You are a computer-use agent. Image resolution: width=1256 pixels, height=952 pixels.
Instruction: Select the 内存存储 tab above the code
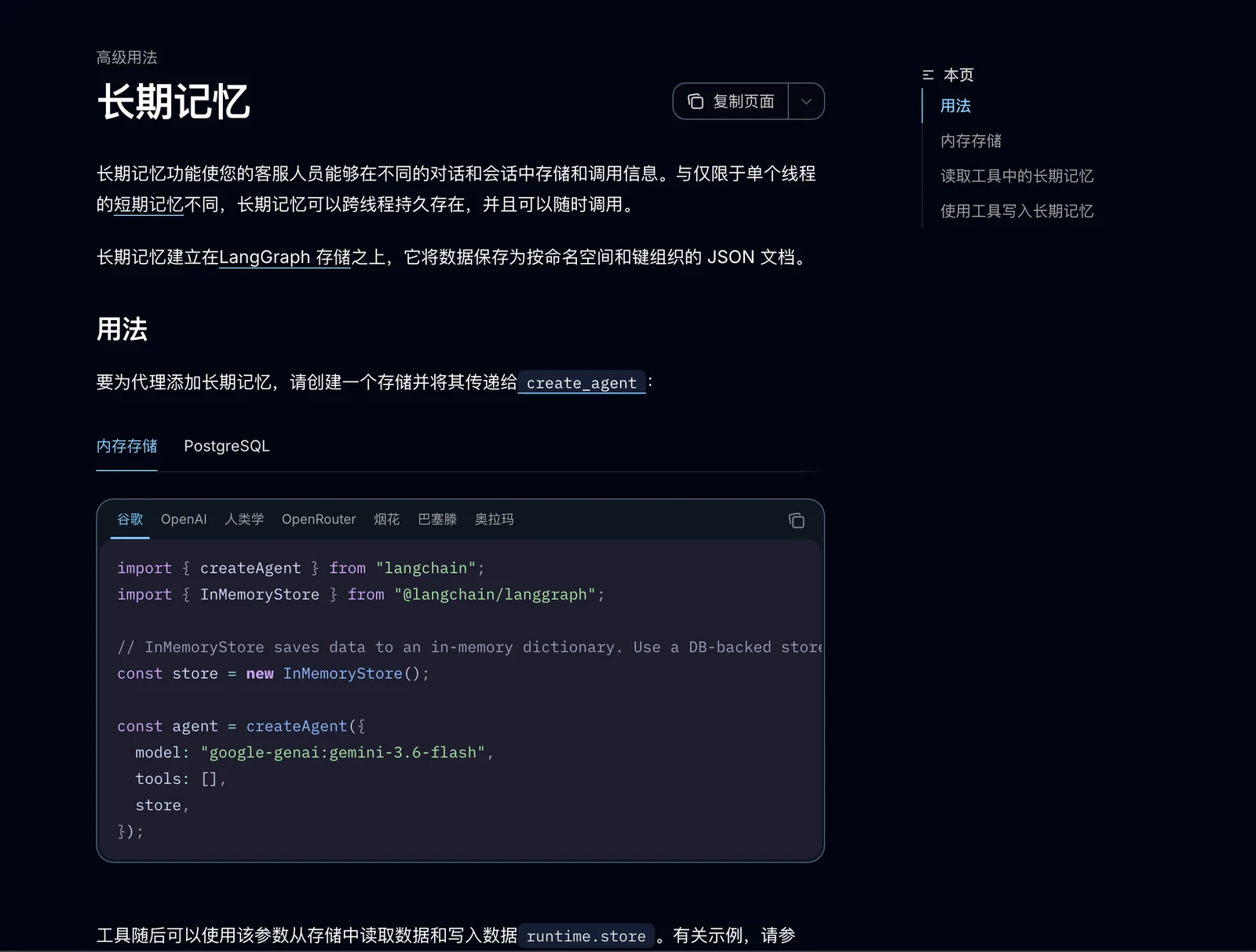(126, 446)
